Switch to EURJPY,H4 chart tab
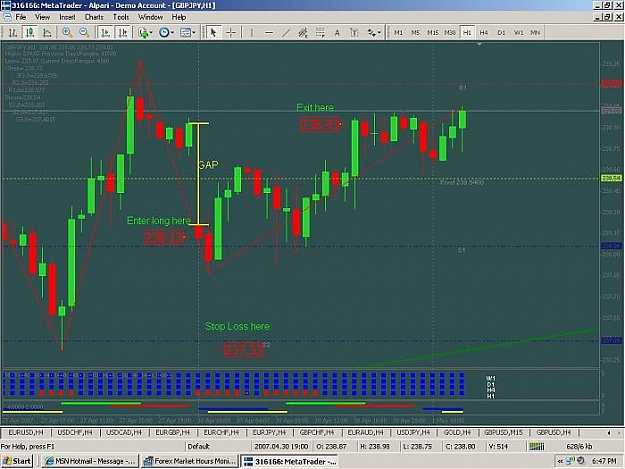The width and height of the screenshot is (625, 469). (x=269, y=432)
